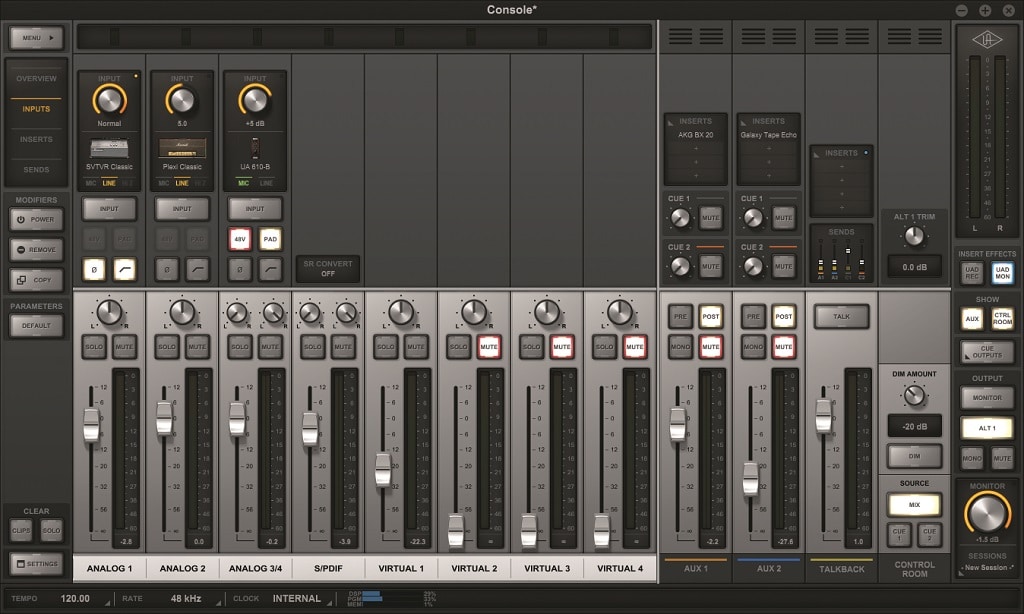1024x614 pixels.
Task: Toggle MONO on the AUX 2 bus
Action: [753, 347]
